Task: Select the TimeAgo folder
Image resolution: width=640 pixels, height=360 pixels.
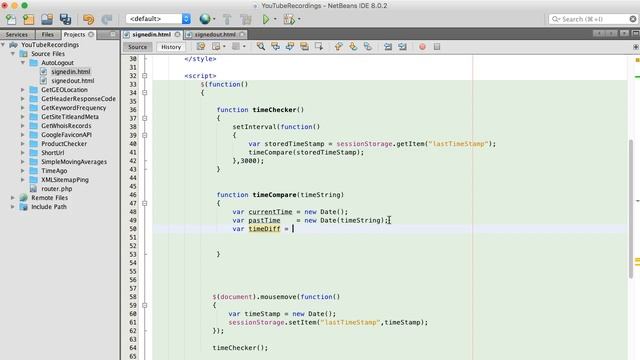Action: [54, 171]
